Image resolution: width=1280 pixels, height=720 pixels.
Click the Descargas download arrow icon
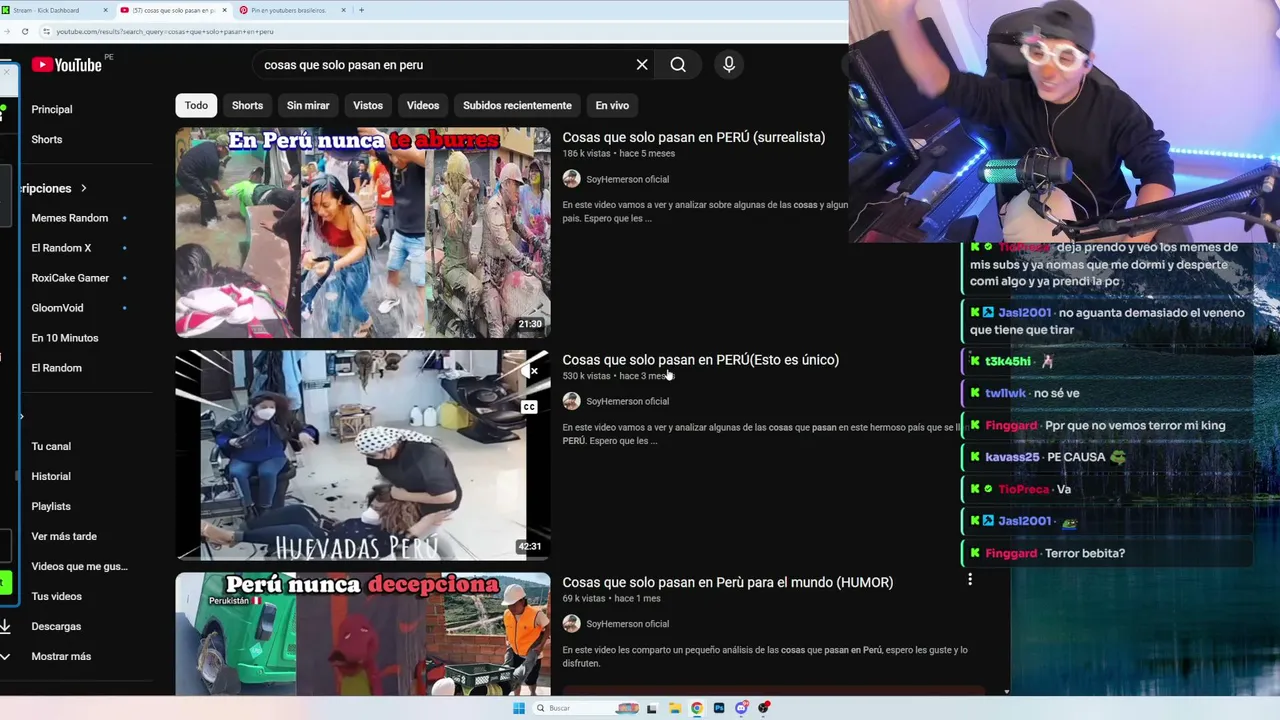(x=5, y=626)
